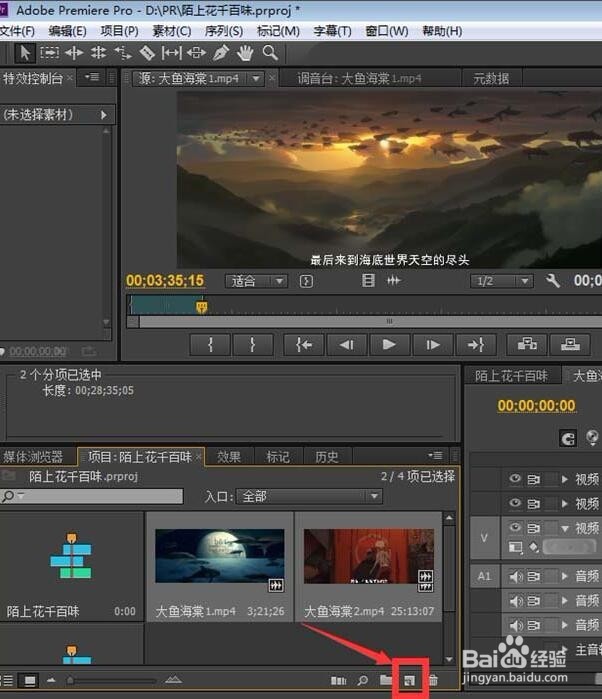Select the Slip tool
Screen dimensions: 602x699
click(x=172, y=53)
